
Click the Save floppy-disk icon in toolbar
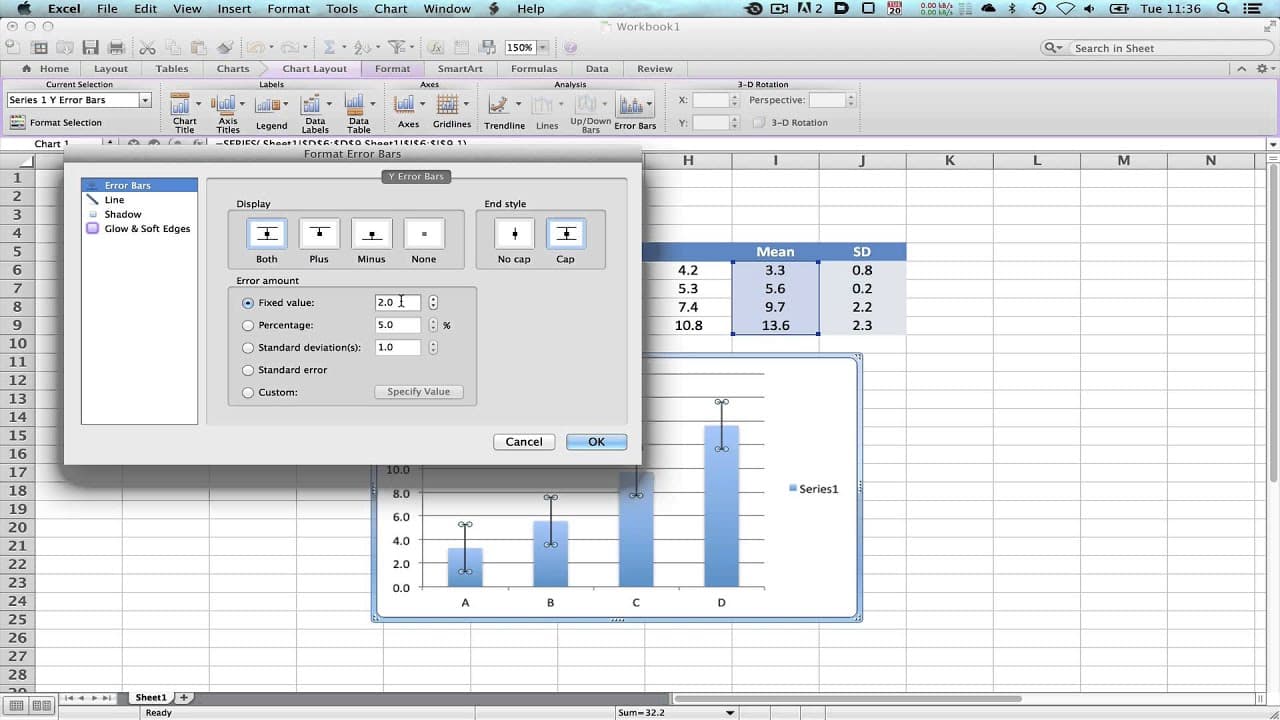(91, 47)
